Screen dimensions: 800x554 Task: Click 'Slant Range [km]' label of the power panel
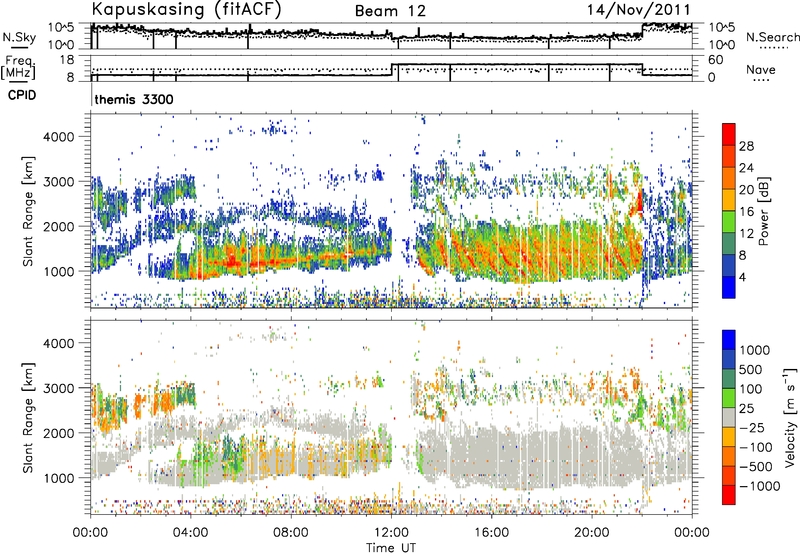pyautogui.click(x=28, y=211)
